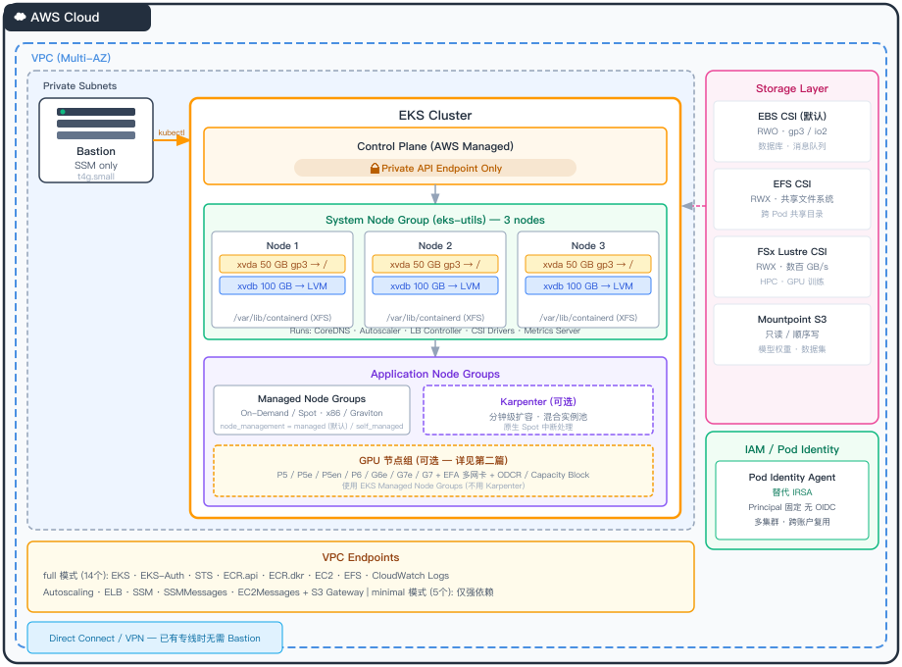The width and height of the screenshot is (902, 667).
Task: Select the FSx Lustre CSI card
Action: [x=792, y=266]
